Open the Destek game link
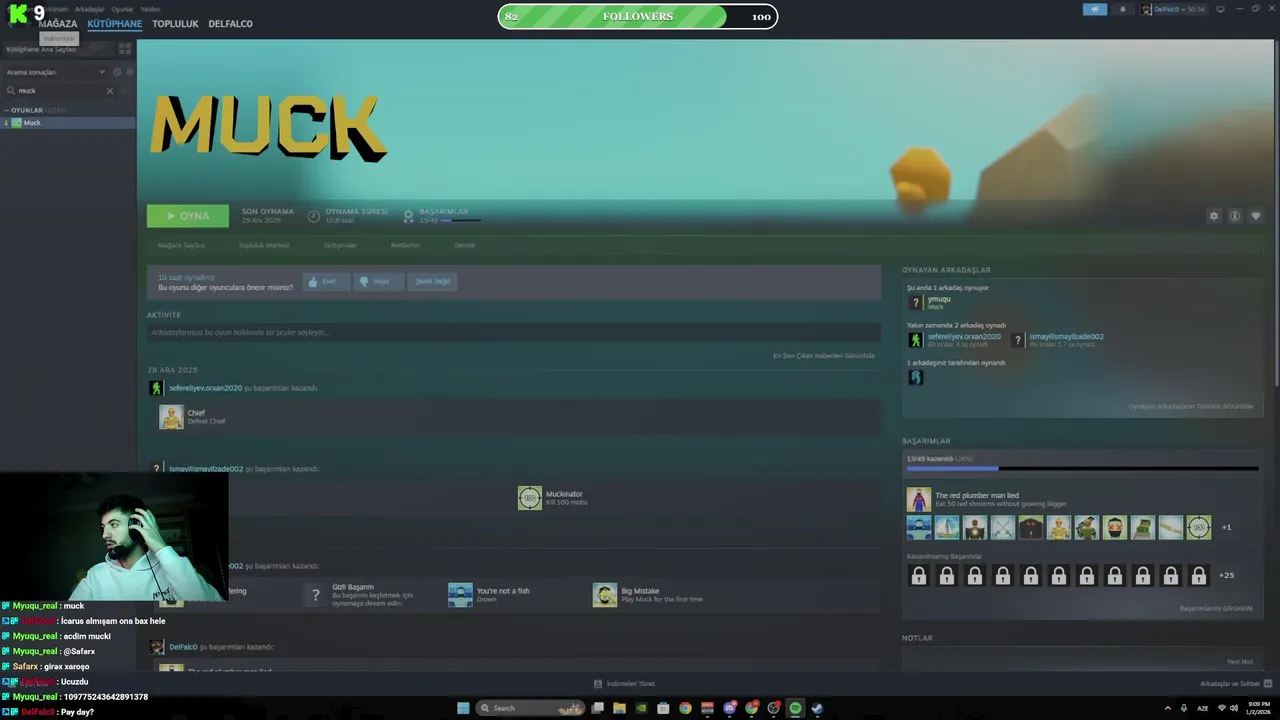Screen dimensions: 1280x720 (465, 245)
